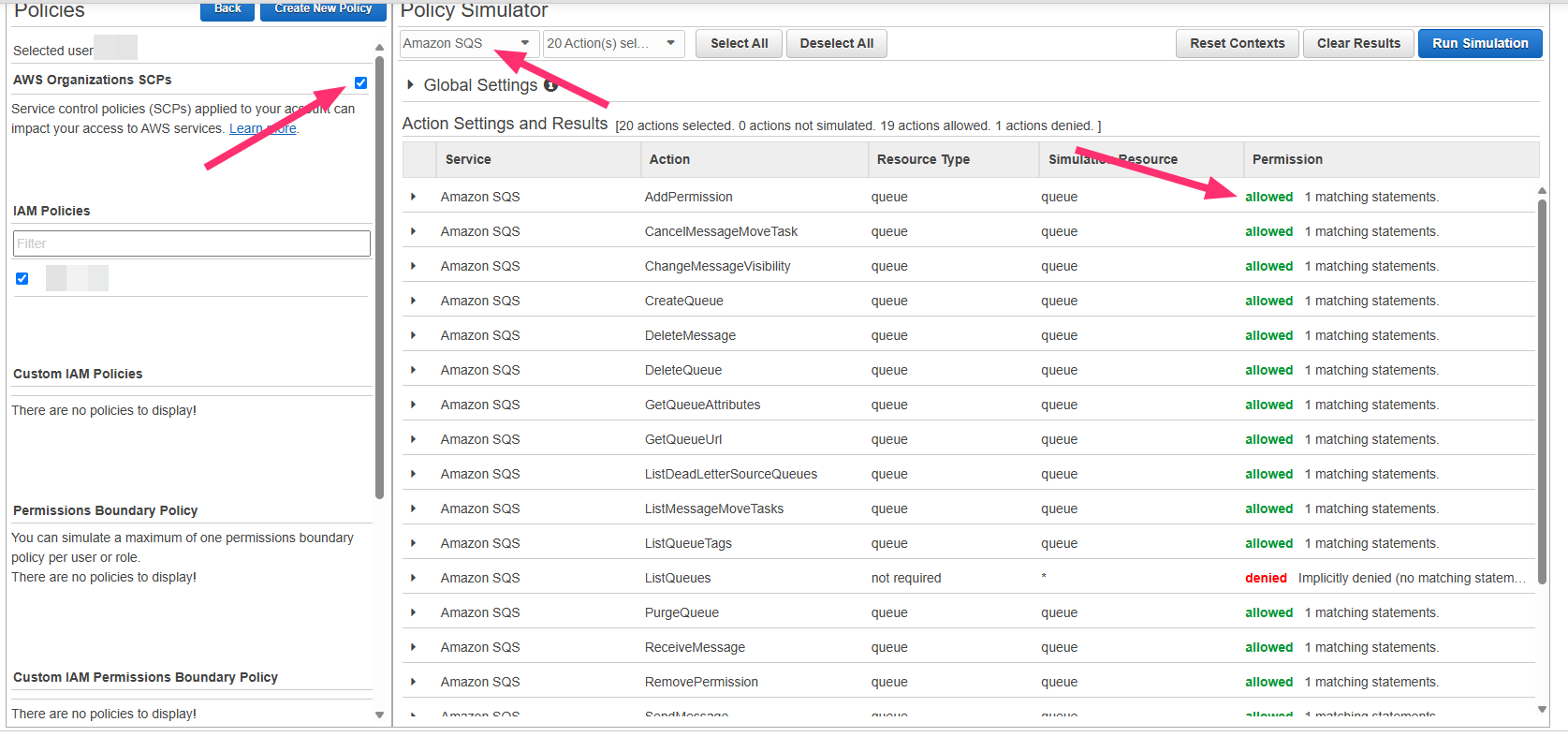Focus the IAM Policies Filter field

(x=192, y=243)
